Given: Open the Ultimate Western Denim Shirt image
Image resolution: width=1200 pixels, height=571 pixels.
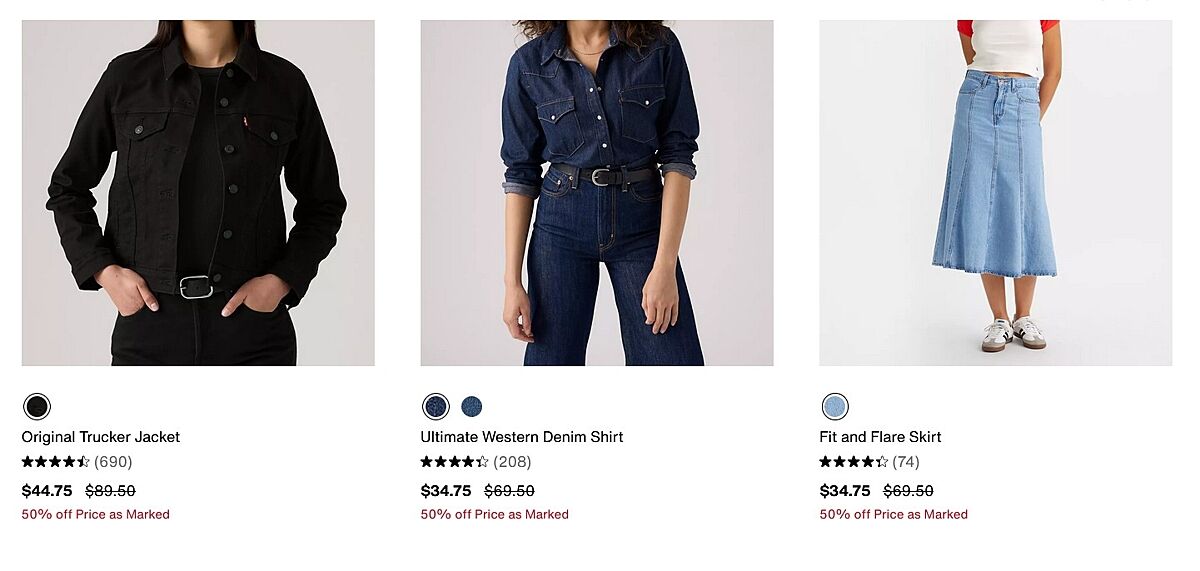Looking at the screenshot, I should tap(597, 193).
